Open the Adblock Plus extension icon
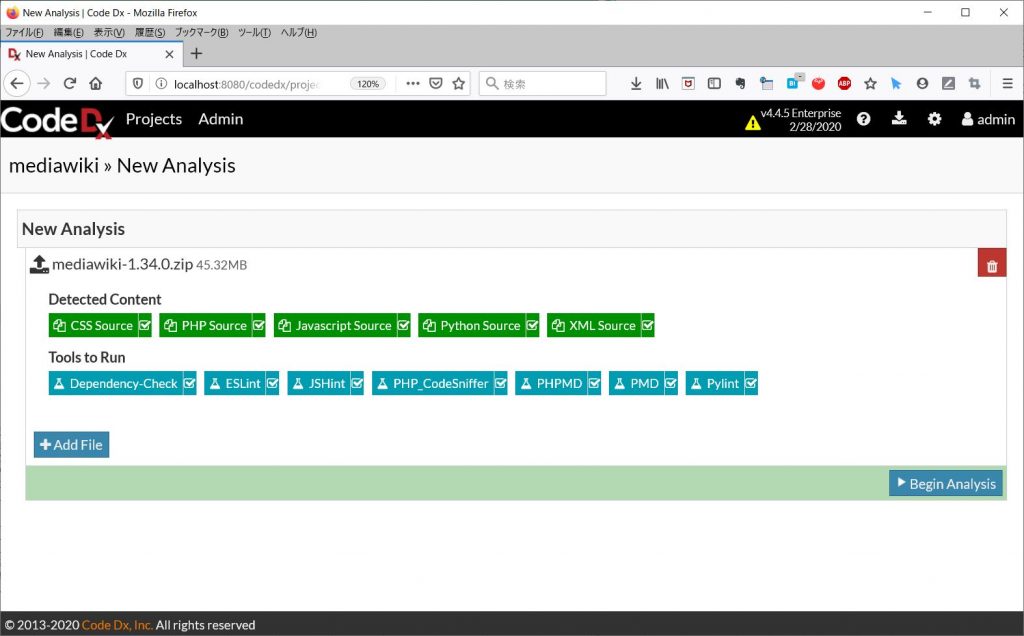1024x636 pixels. [x=844, y=83]
